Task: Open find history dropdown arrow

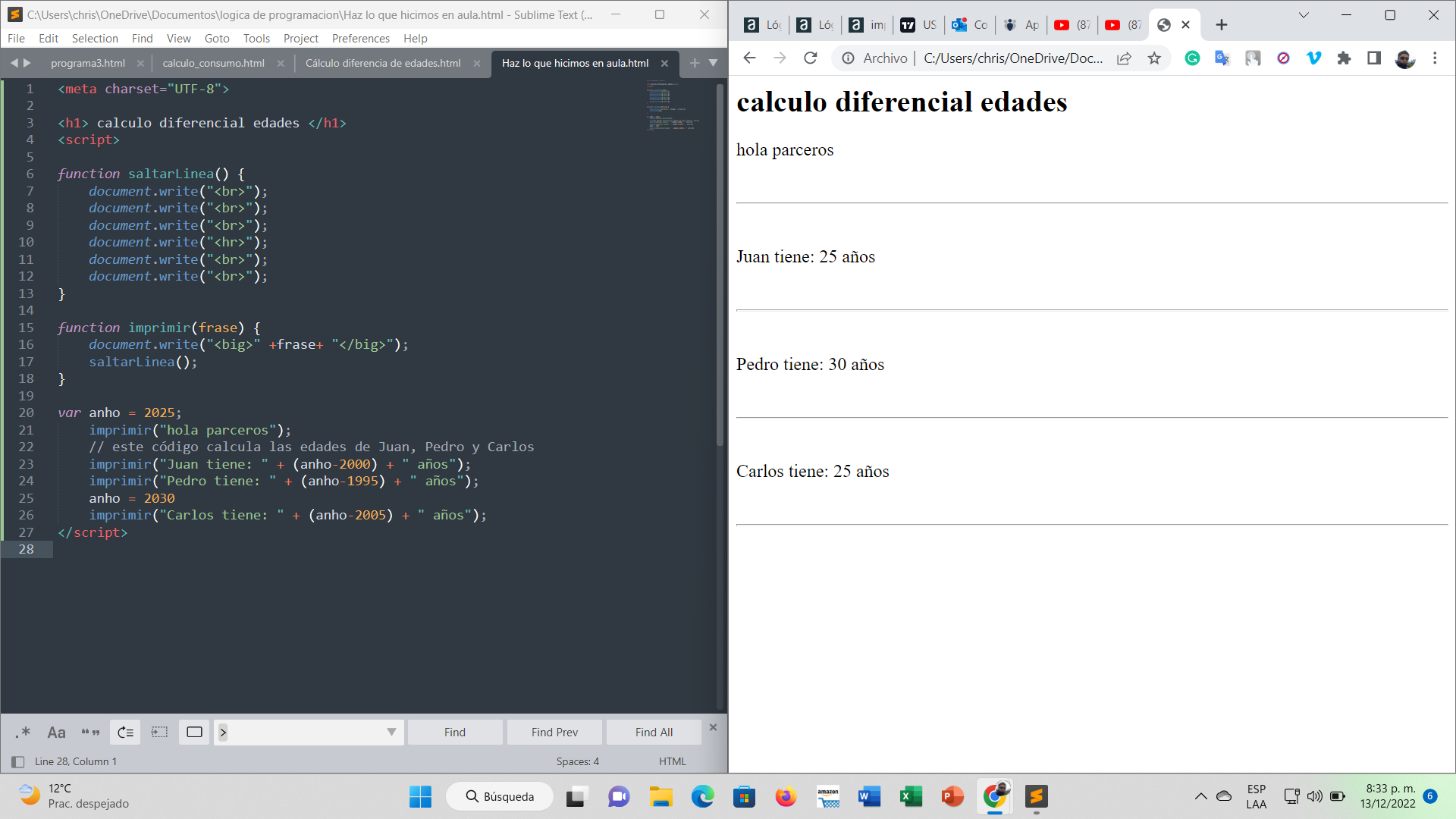Action: click(x=391, y=732)
